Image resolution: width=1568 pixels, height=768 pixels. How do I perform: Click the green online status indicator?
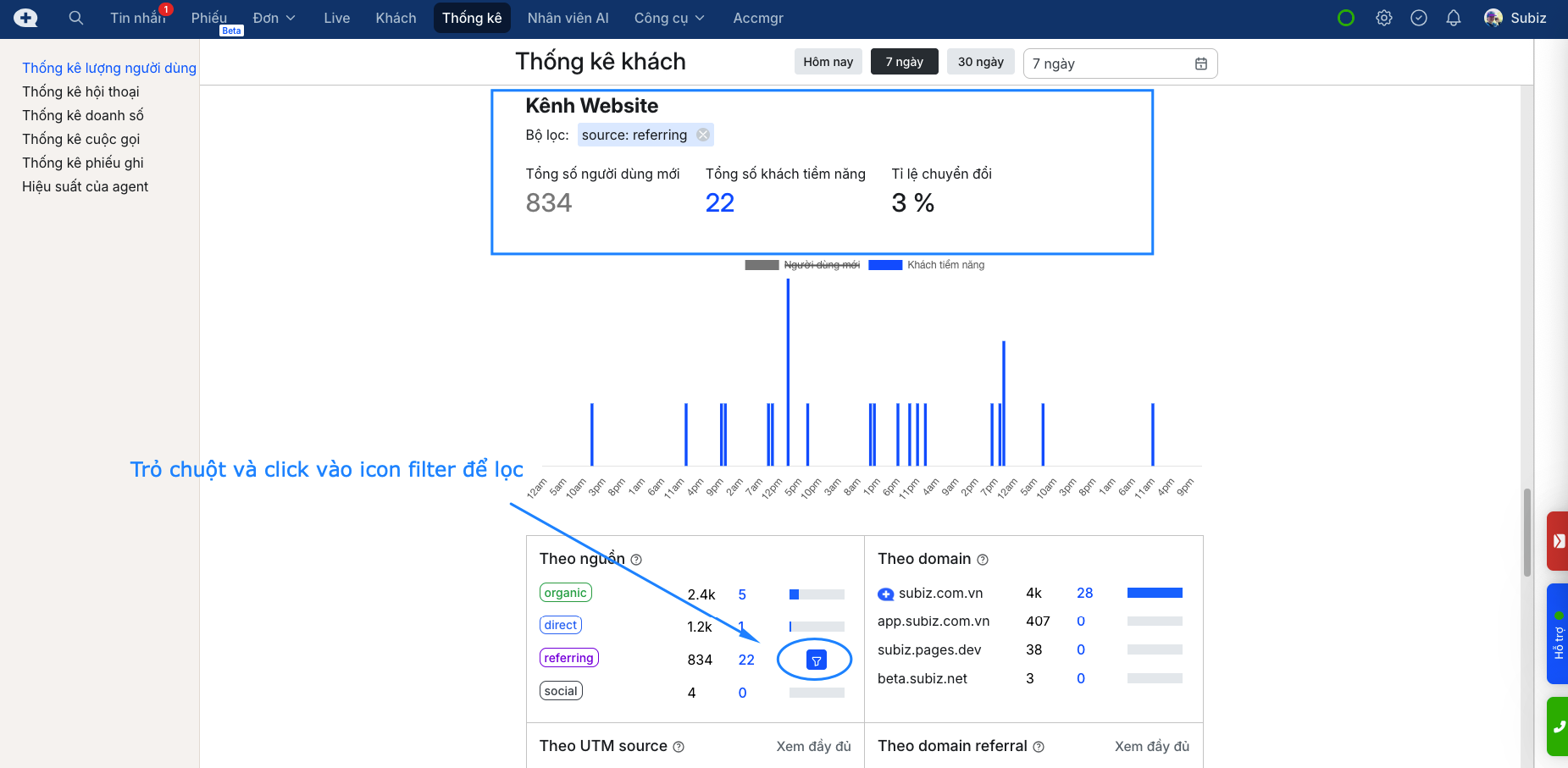point(1346,18)
